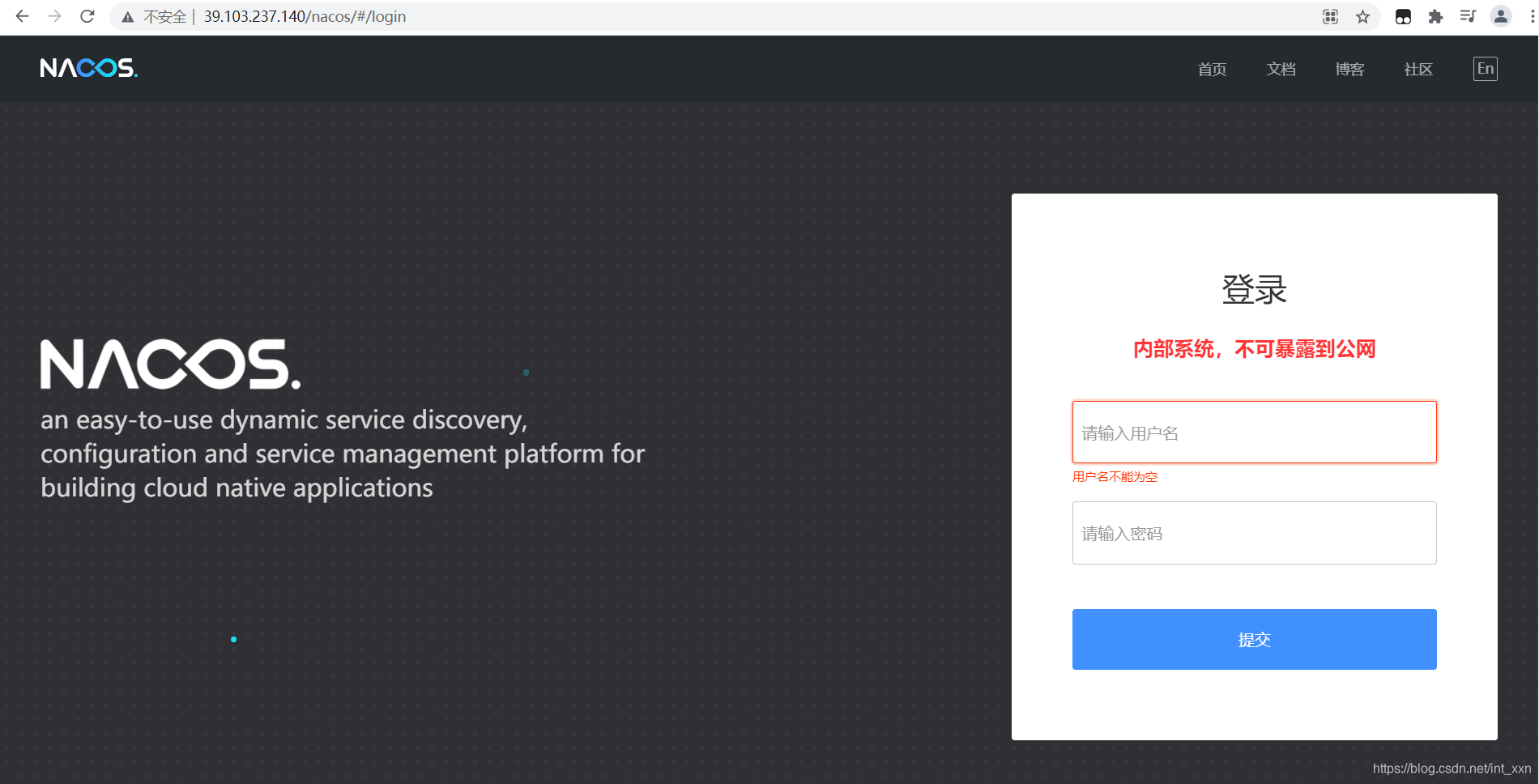This screenshot has height=784, width=1539.
Task: Click the 请输入密码 password field
Action: point(1254,533)
